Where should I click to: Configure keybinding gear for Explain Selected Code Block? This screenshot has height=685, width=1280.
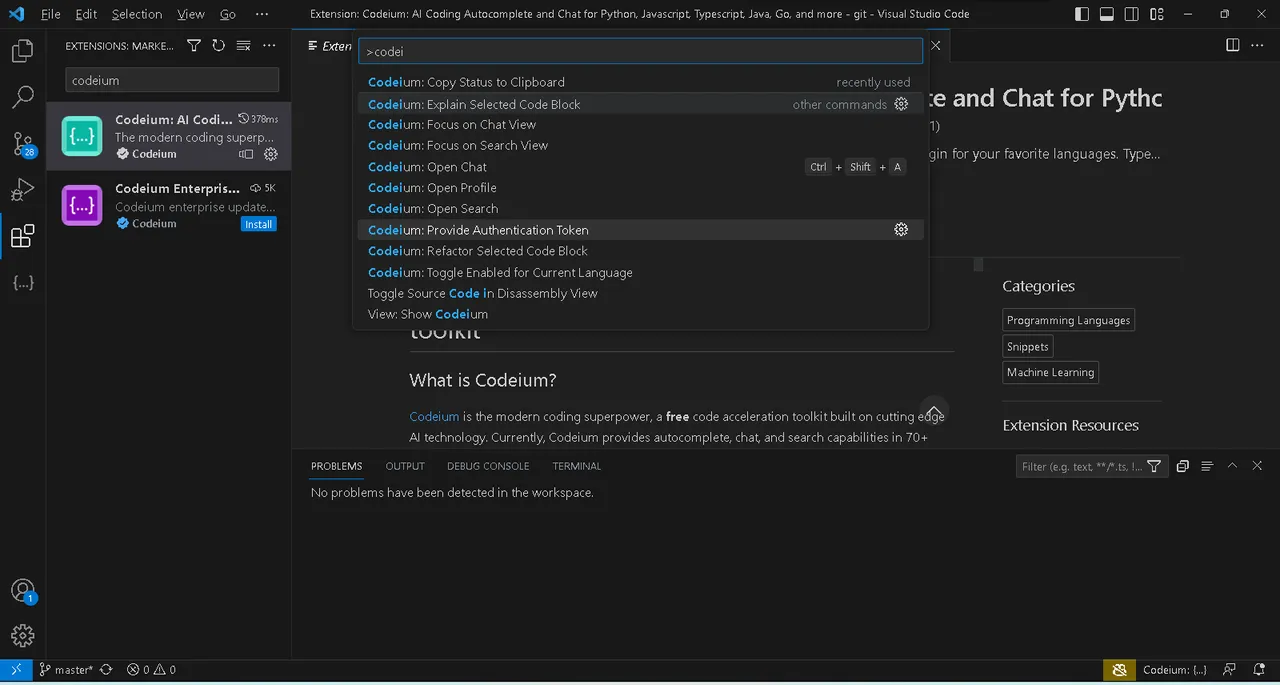click(901, 104)
